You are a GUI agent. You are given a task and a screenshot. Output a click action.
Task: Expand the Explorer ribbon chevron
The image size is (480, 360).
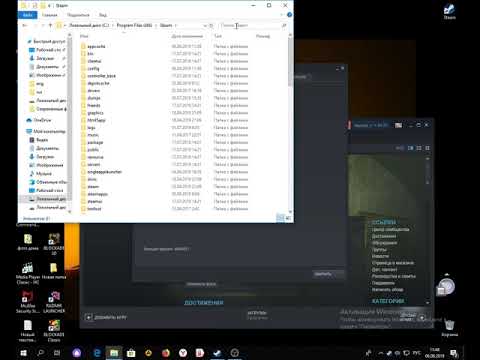282,15
